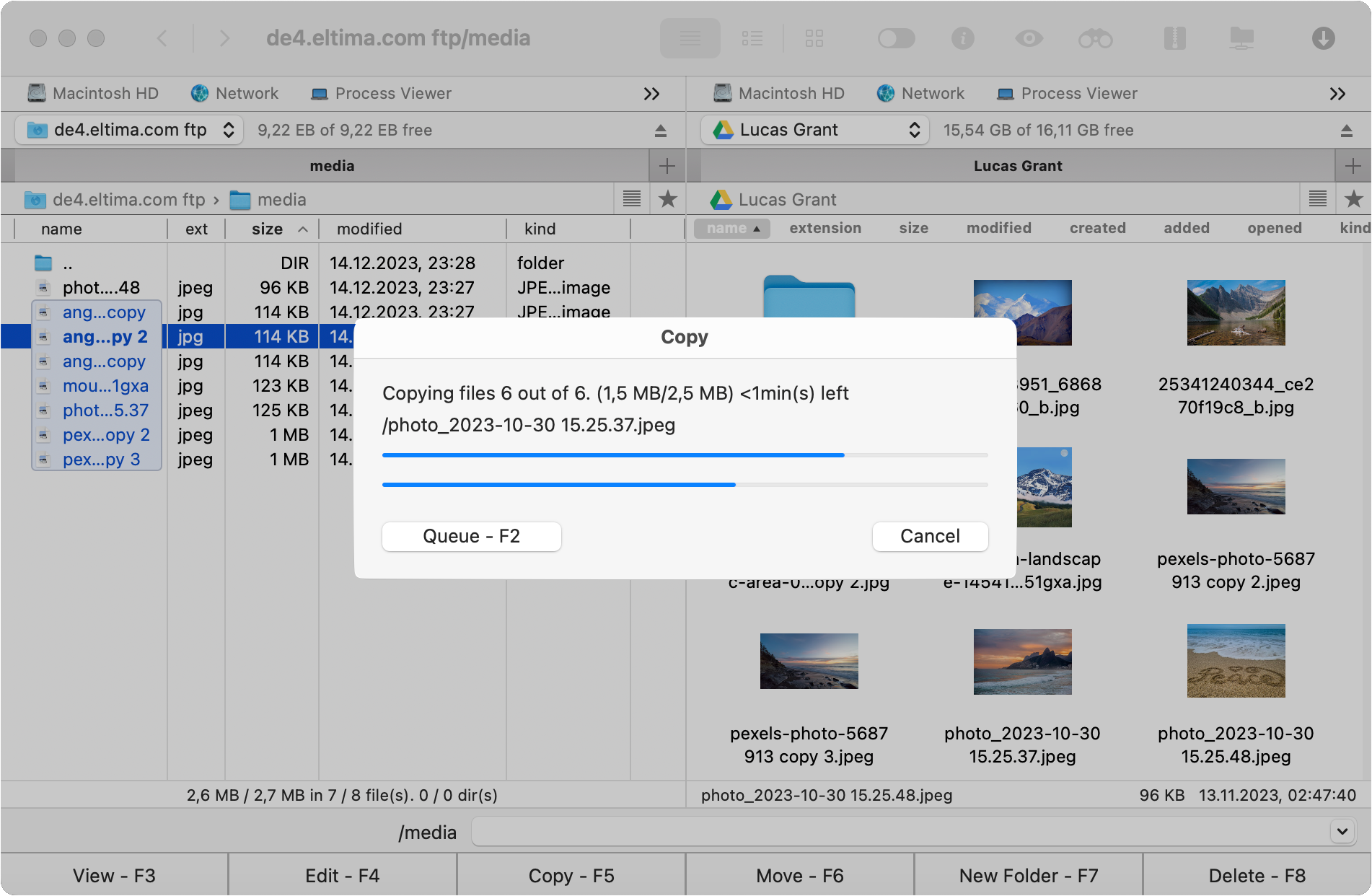
Task: Open the search binoculars tool
Action: 1095,38
